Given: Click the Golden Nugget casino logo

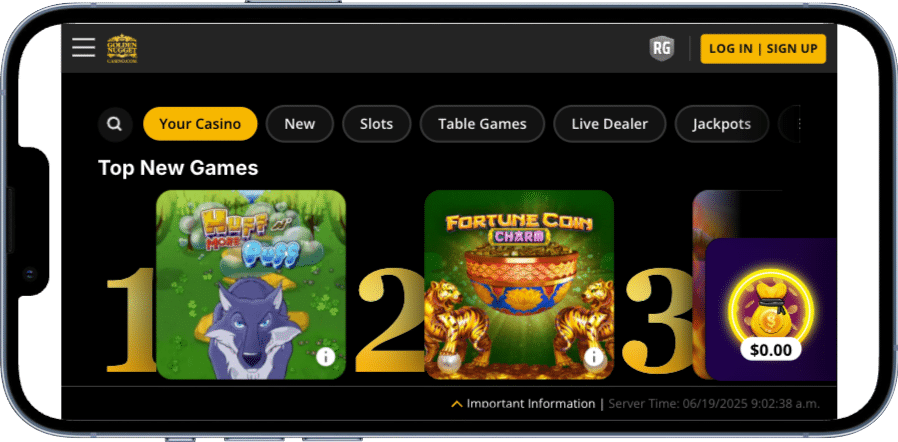Looking at the screenshot, I should (x=122, y=49).
